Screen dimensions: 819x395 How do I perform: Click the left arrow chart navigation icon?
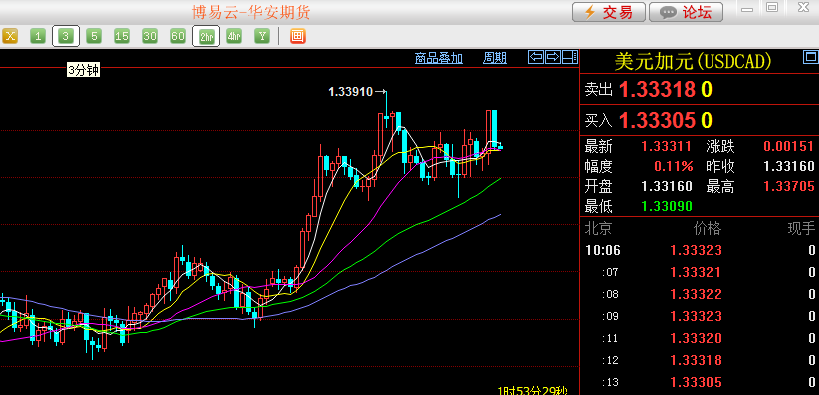click(535, 57)
